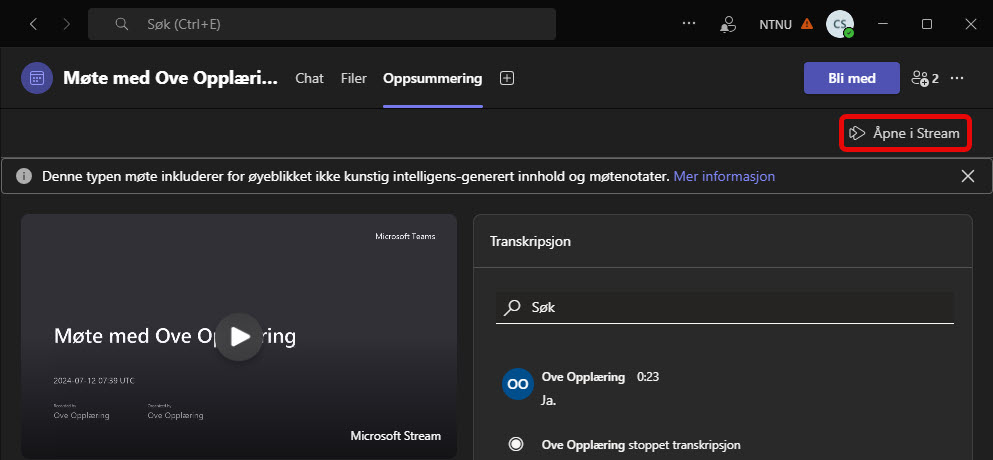Click Åpne i Stream

tap(904, 133)
